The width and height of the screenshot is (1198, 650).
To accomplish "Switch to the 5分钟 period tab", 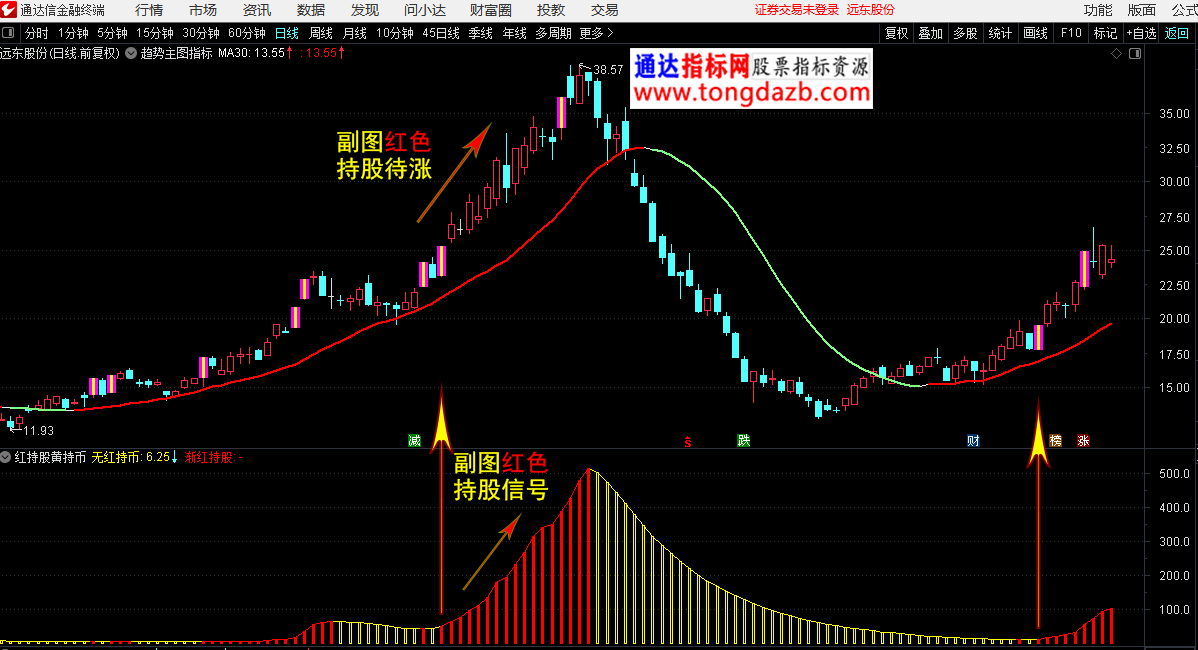I will click(x=112, y=33).
